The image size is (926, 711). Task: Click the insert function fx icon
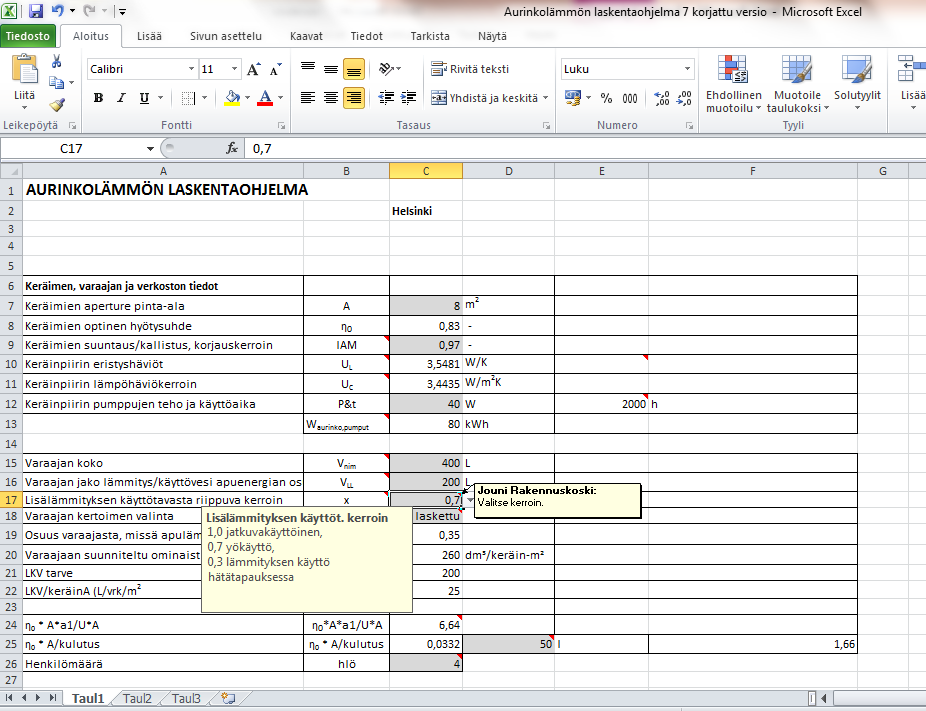tap(232, 148)
